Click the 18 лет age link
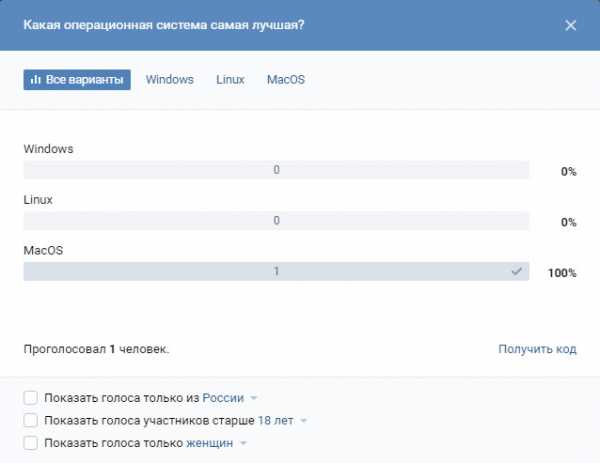The height and width of the screenshot is (463, 600). (276, 421)
